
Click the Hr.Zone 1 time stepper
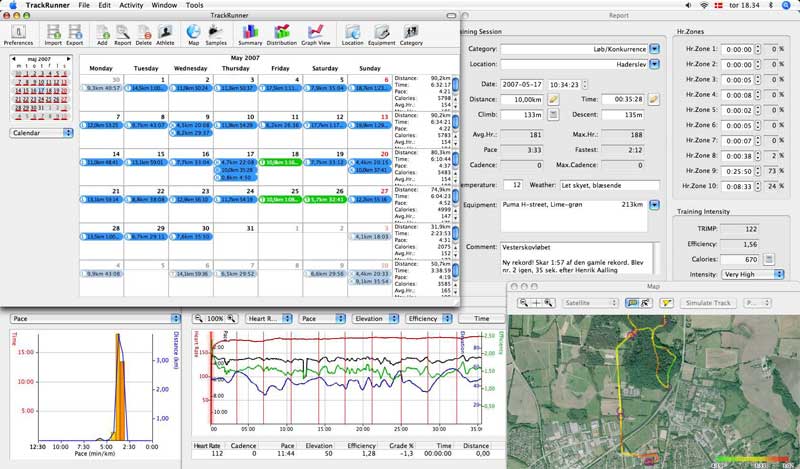(x=758, y=49)
